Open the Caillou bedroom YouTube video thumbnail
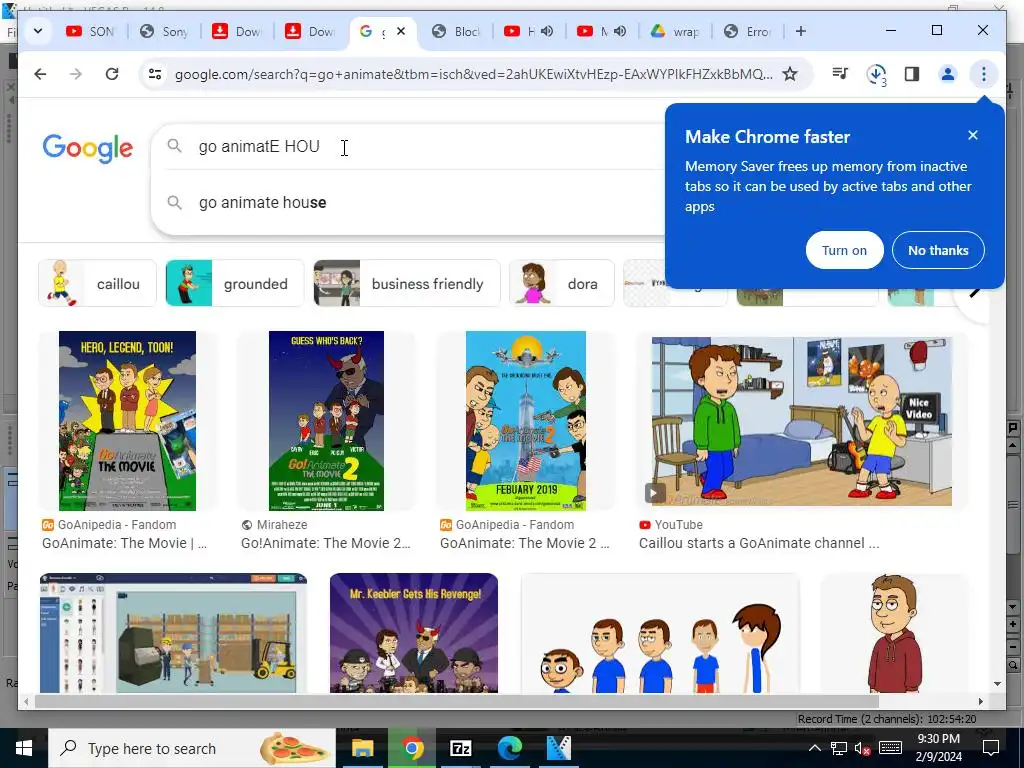This screenshot has width=1024, height=768. (802, 421)
